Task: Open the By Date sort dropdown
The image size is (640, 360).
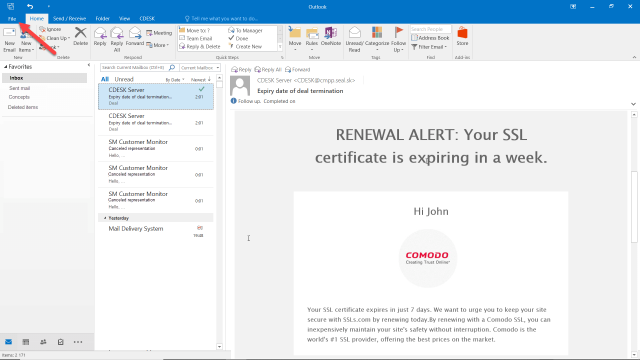Action: pyautogui.click(x=175, y=80)
